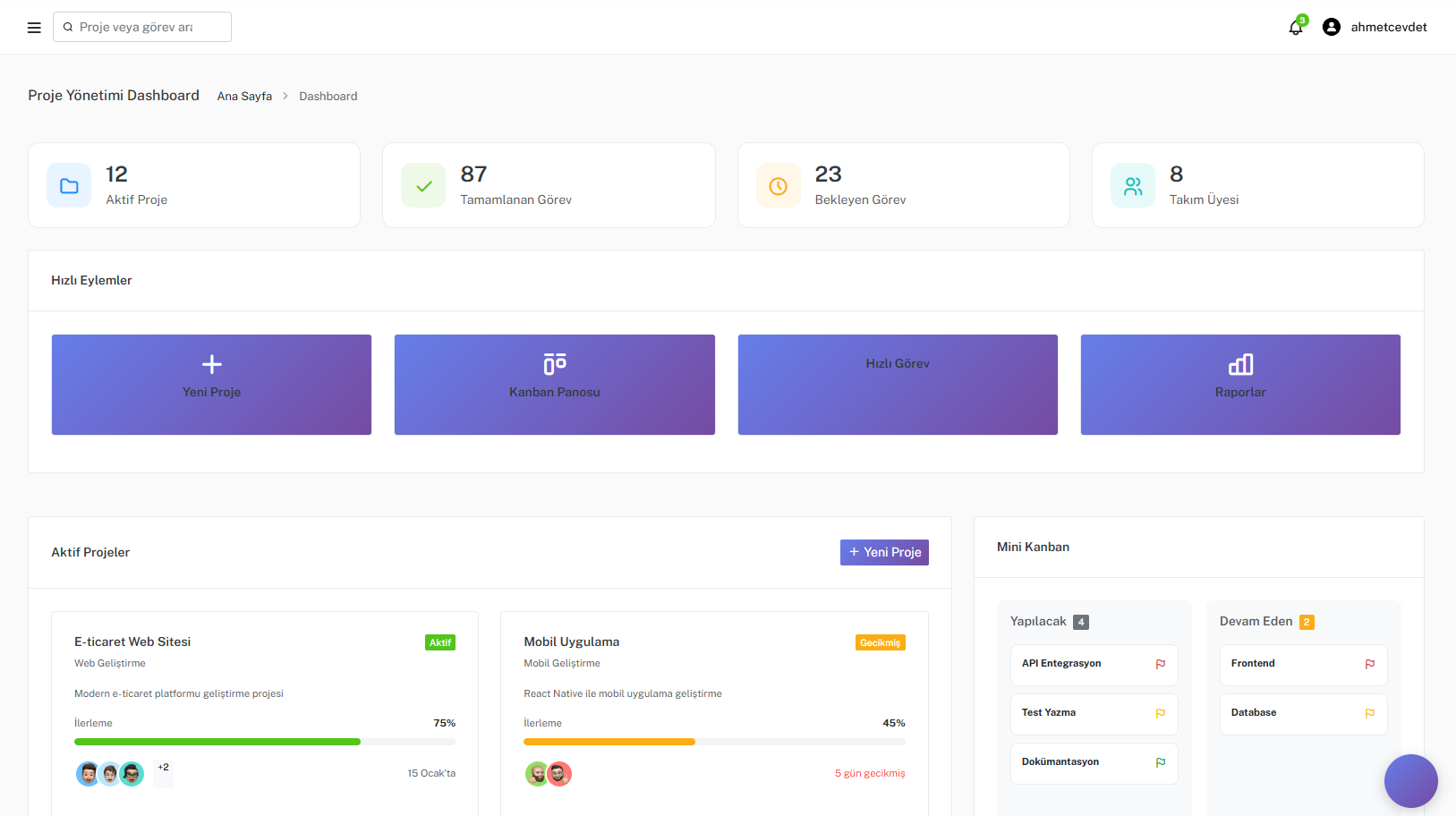Open the ahmetcevdet user menu
1456x816 pixels.
click(x=1388, y=28)
